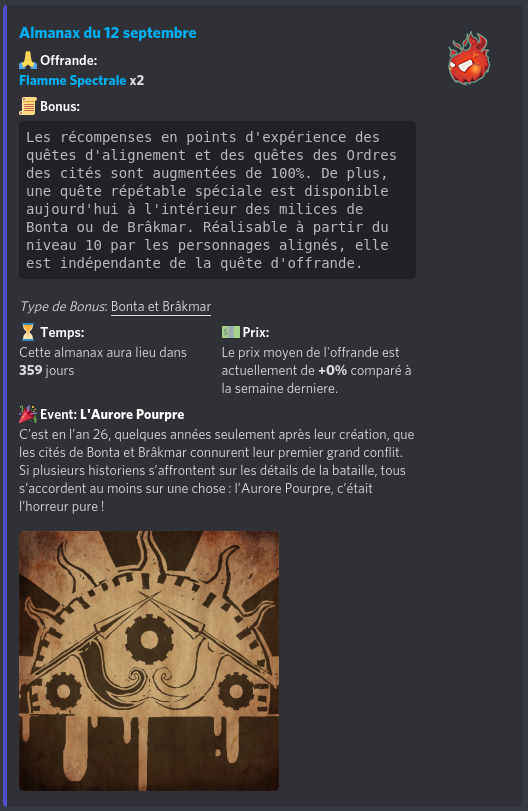Open the Flamme Spectrale item link

click(x=72, y=80)
